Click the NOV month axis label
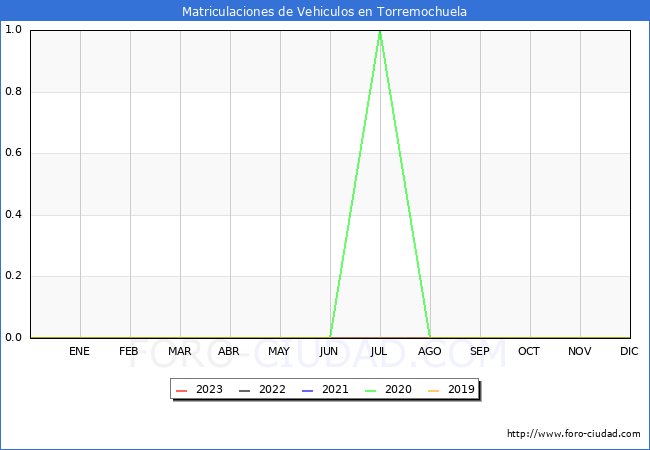This screenshot has width=650, height=450. tap(580, 351)
